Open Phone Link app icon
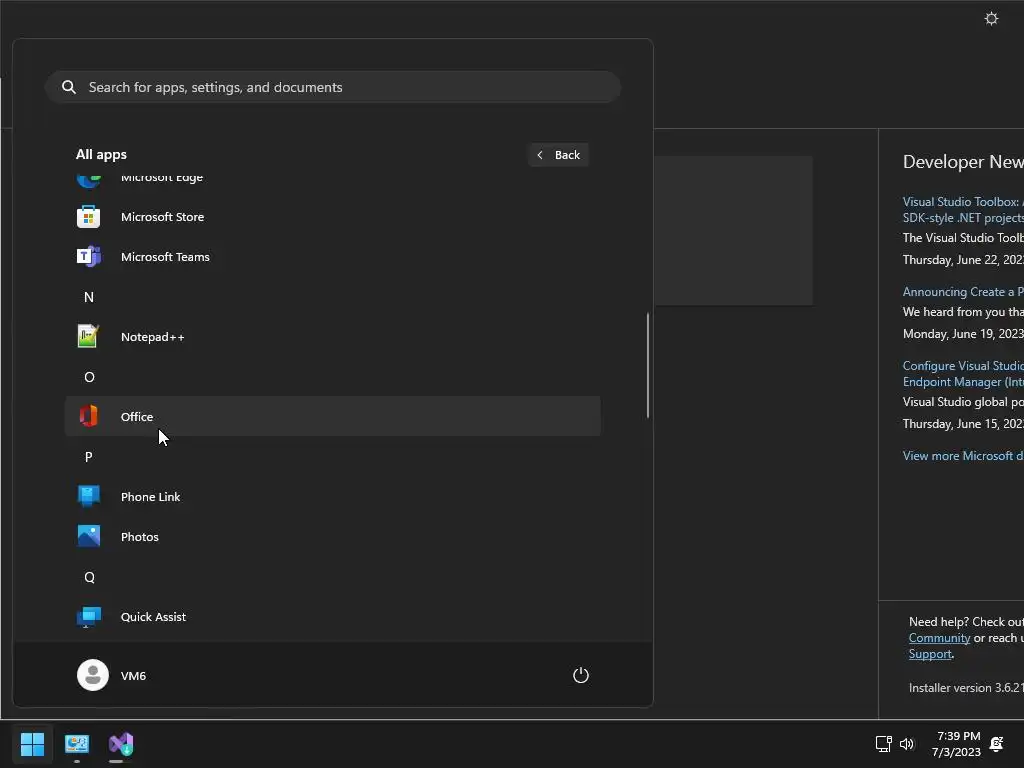The width and height of the screenshot is (1024, 768). (88, 496)
